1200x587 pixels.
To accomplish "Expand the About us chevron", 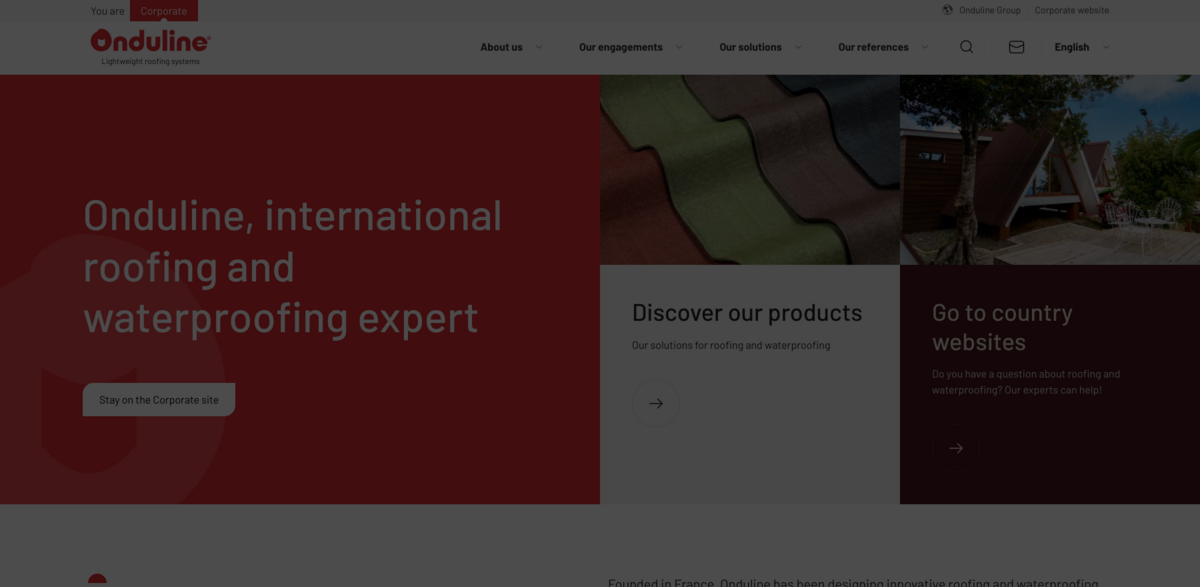I will click(539, 47).
